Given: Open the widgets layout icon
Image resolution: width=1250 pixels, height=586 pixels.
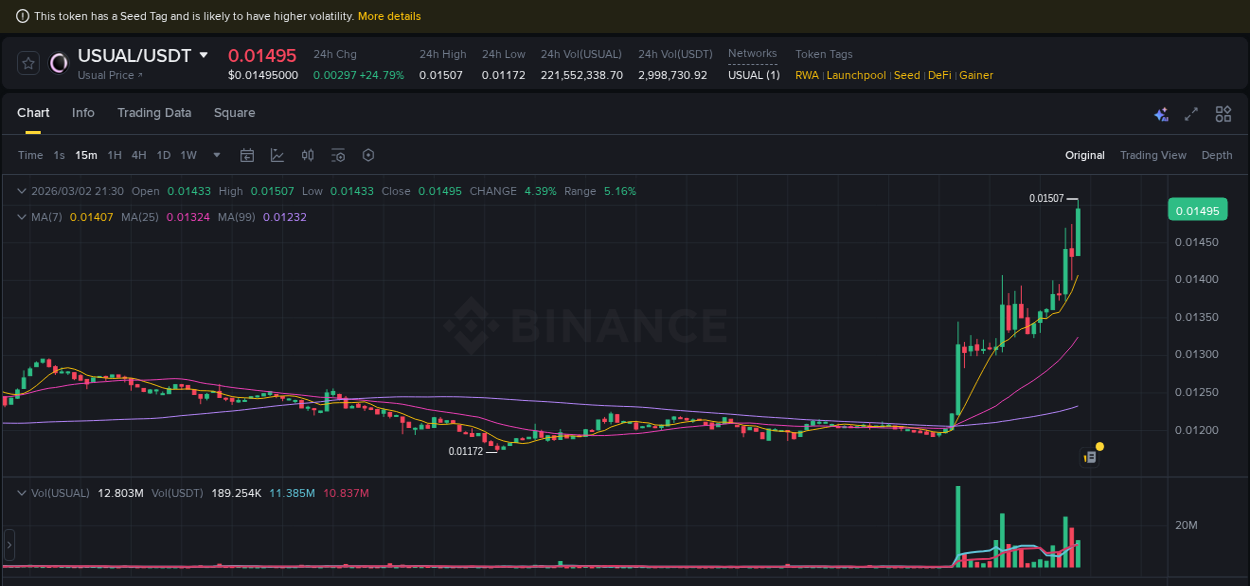Looking at the screenshot, I should pos(1223,114).
